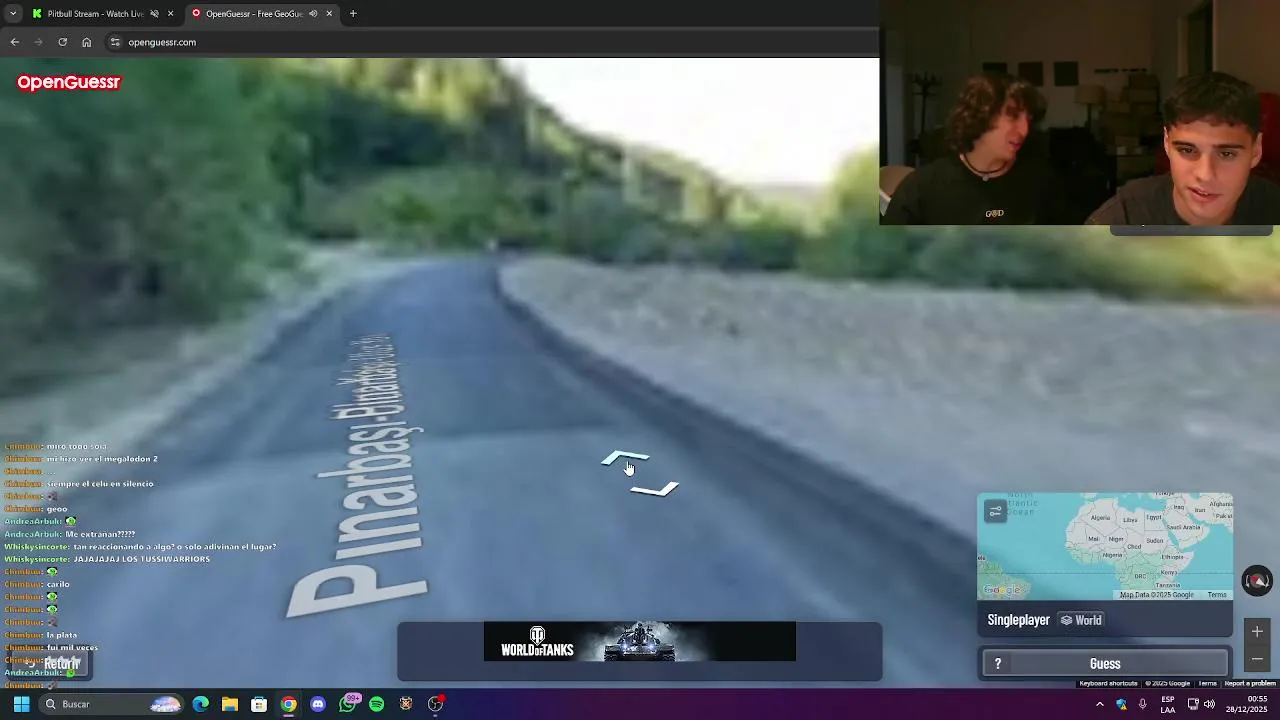Screen dimensions: 1280x720
Task: Open the browser home page
Action: tap(87, 42)
